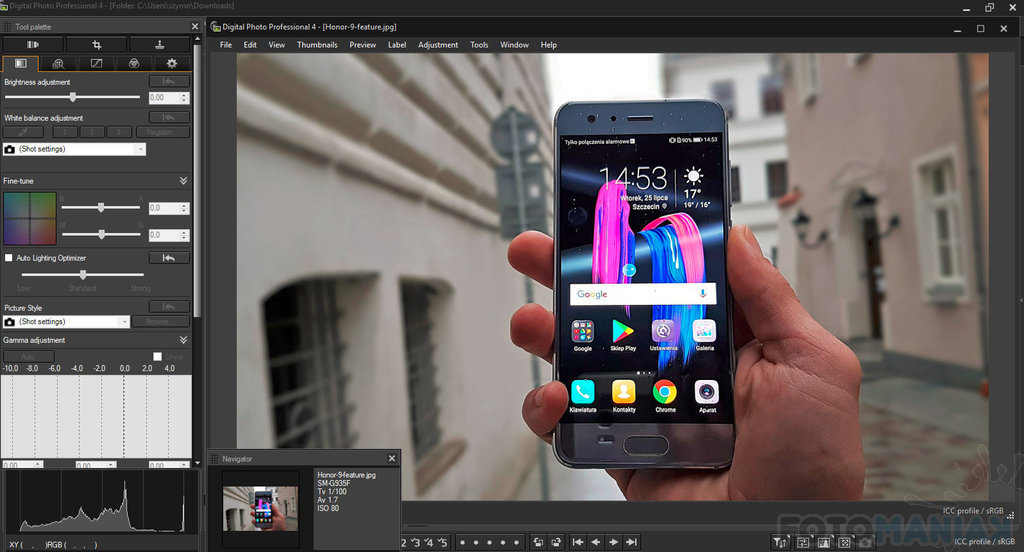This screenshot has width=1024, height=552.
Task: Click the brightness value input field
Action: coord(164,98)
